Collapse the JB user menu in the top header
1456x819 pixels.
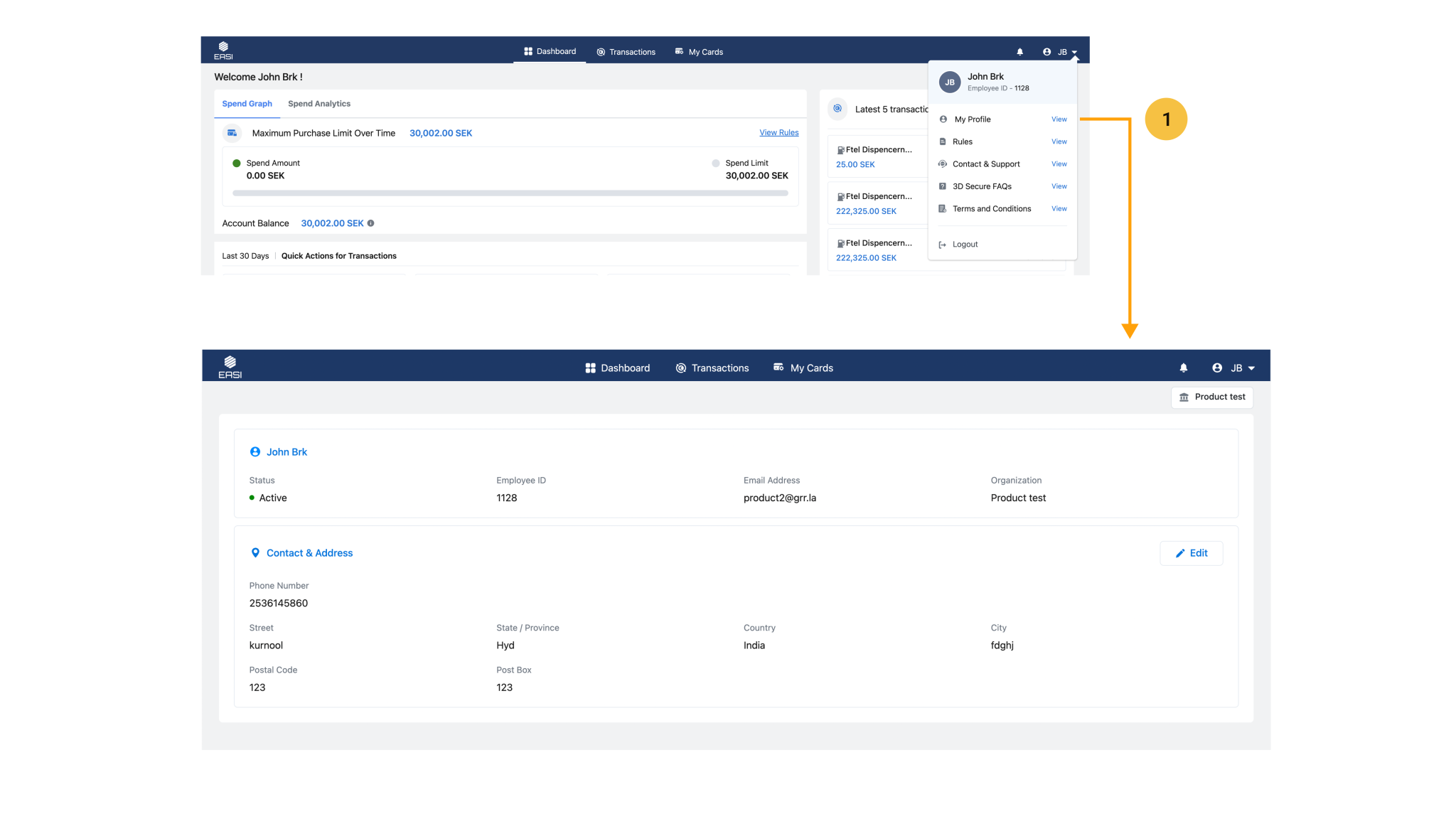tap(1061, 52)
